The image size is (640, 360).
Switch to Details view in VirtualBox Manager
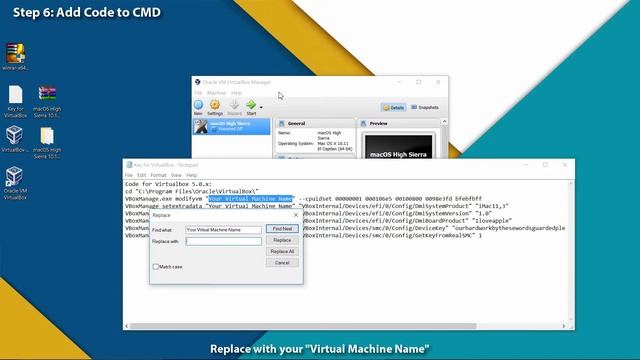(x=393, y=107)
